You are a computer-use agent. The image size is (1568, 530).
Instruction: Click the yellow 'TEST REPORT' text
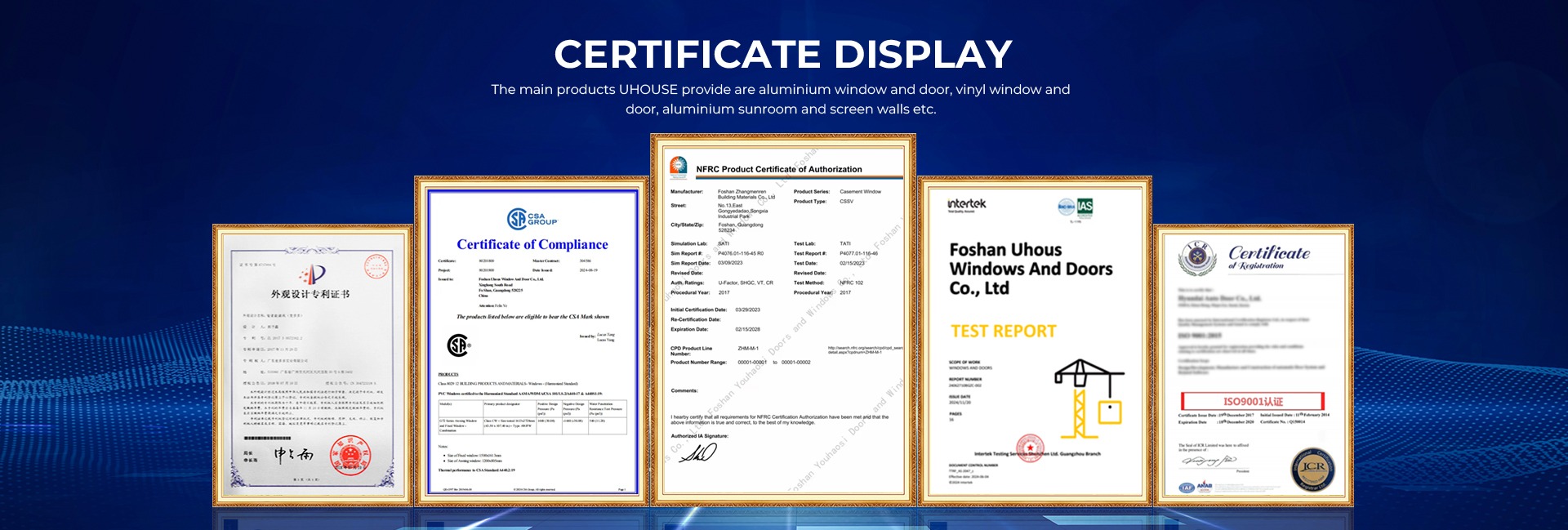coord(1004,331)
